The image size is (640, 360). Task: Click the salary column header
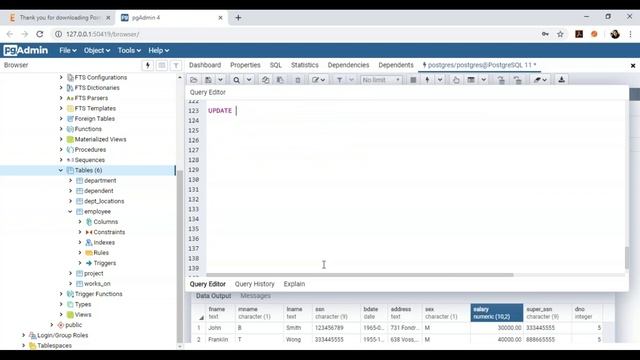(x=496, y=313)
